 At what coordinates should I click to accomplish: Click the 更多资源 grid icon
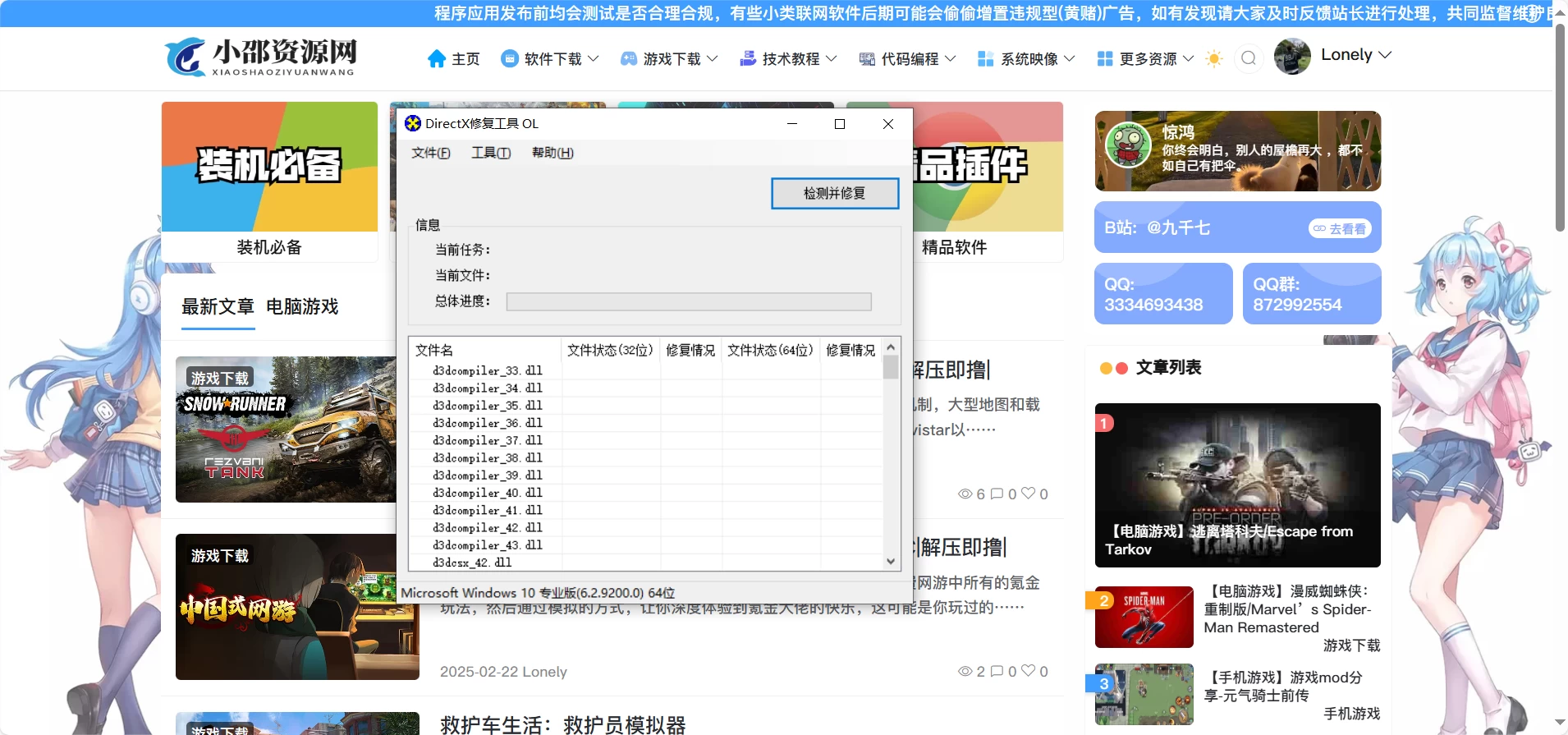pyautogui.click(x=1105, y=59)
